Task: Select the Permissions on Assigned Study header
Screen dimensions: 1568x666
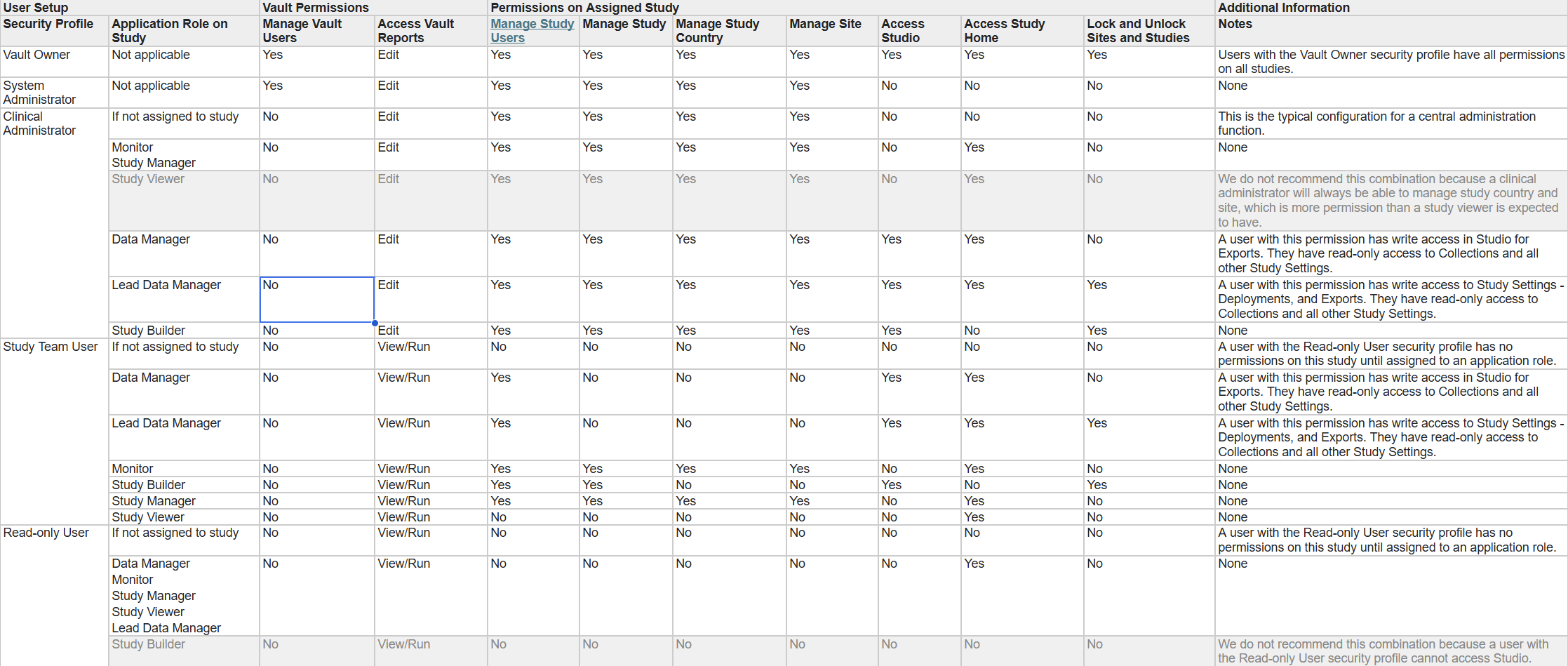Action: (x=584, y=8)
